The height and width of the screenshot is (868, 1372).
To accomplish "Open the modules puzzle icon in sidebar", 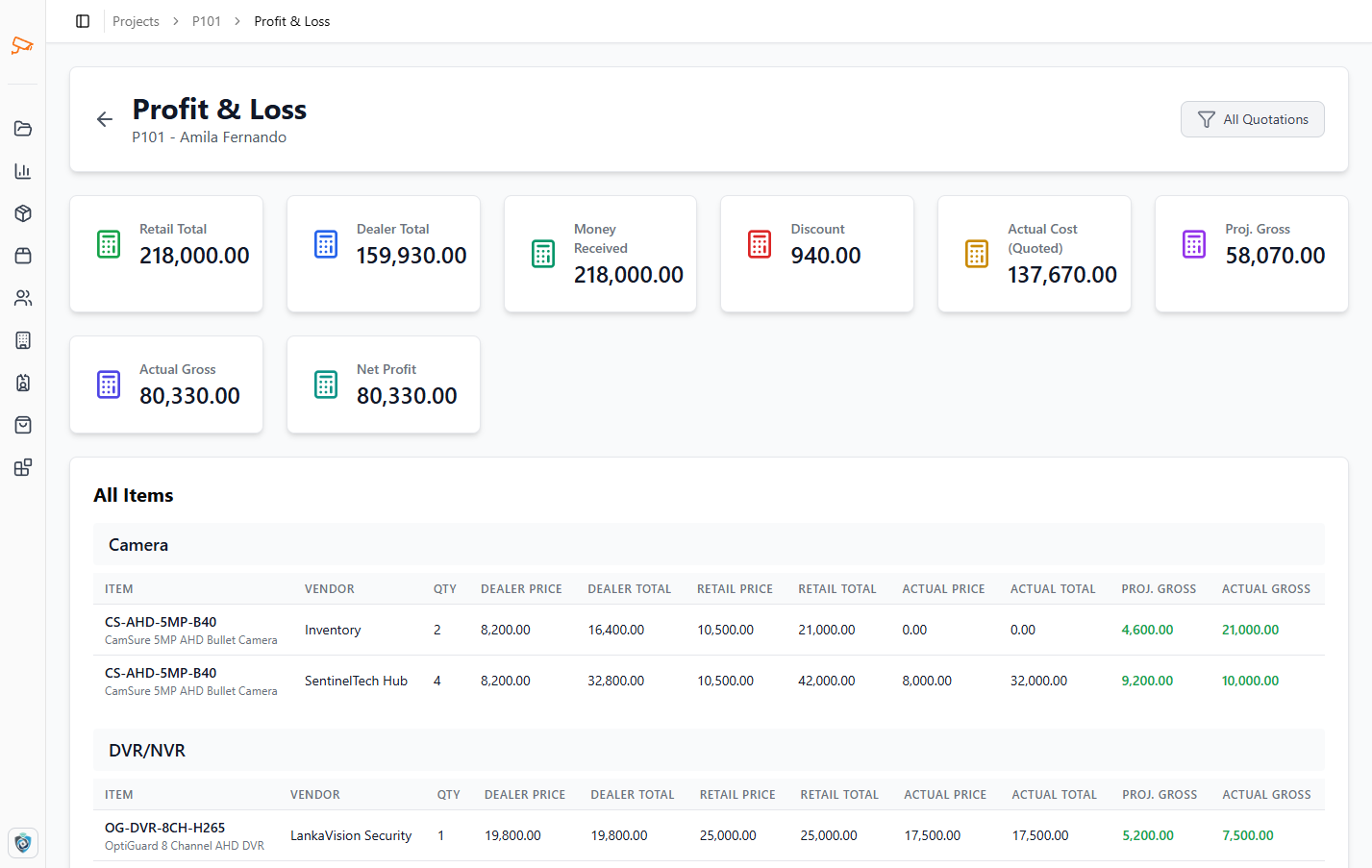I will pos(22,466).
